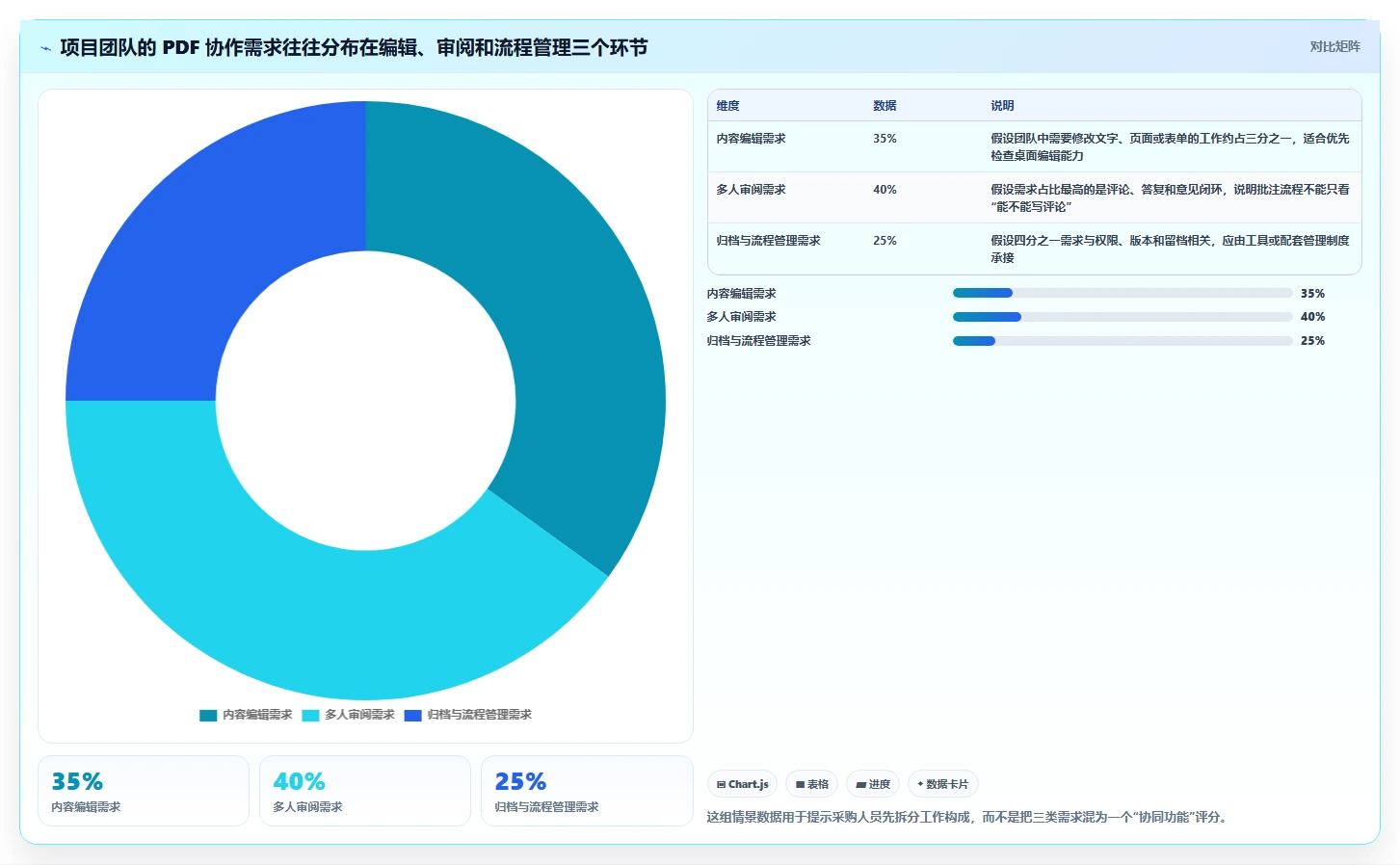Click the 多人审阅需求 label in the progress list
Viewport: 1400px width, 865px height.
[x=741, y=317]
